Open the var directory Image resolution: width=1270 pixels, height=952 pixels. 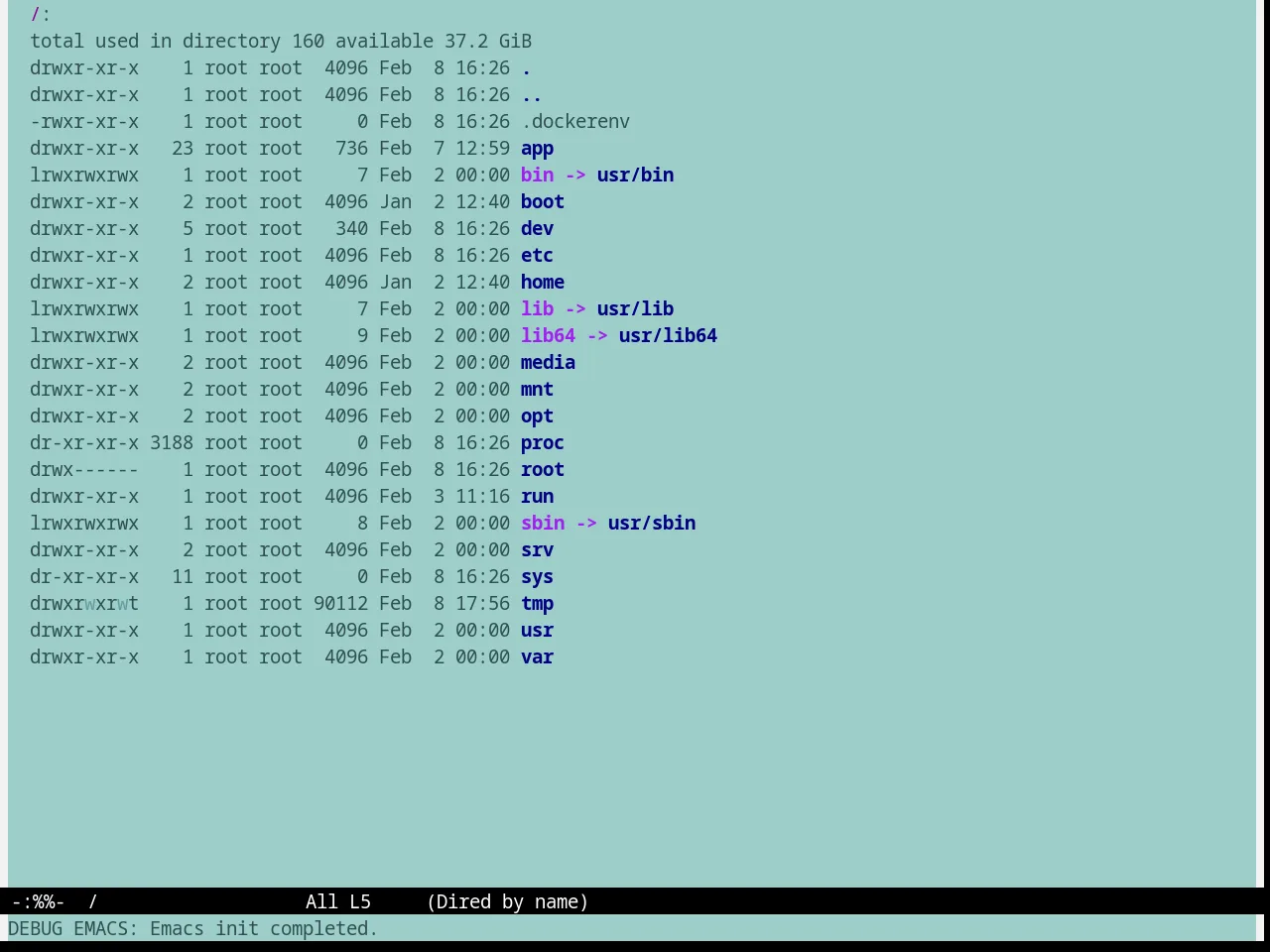tap(537, 657)
